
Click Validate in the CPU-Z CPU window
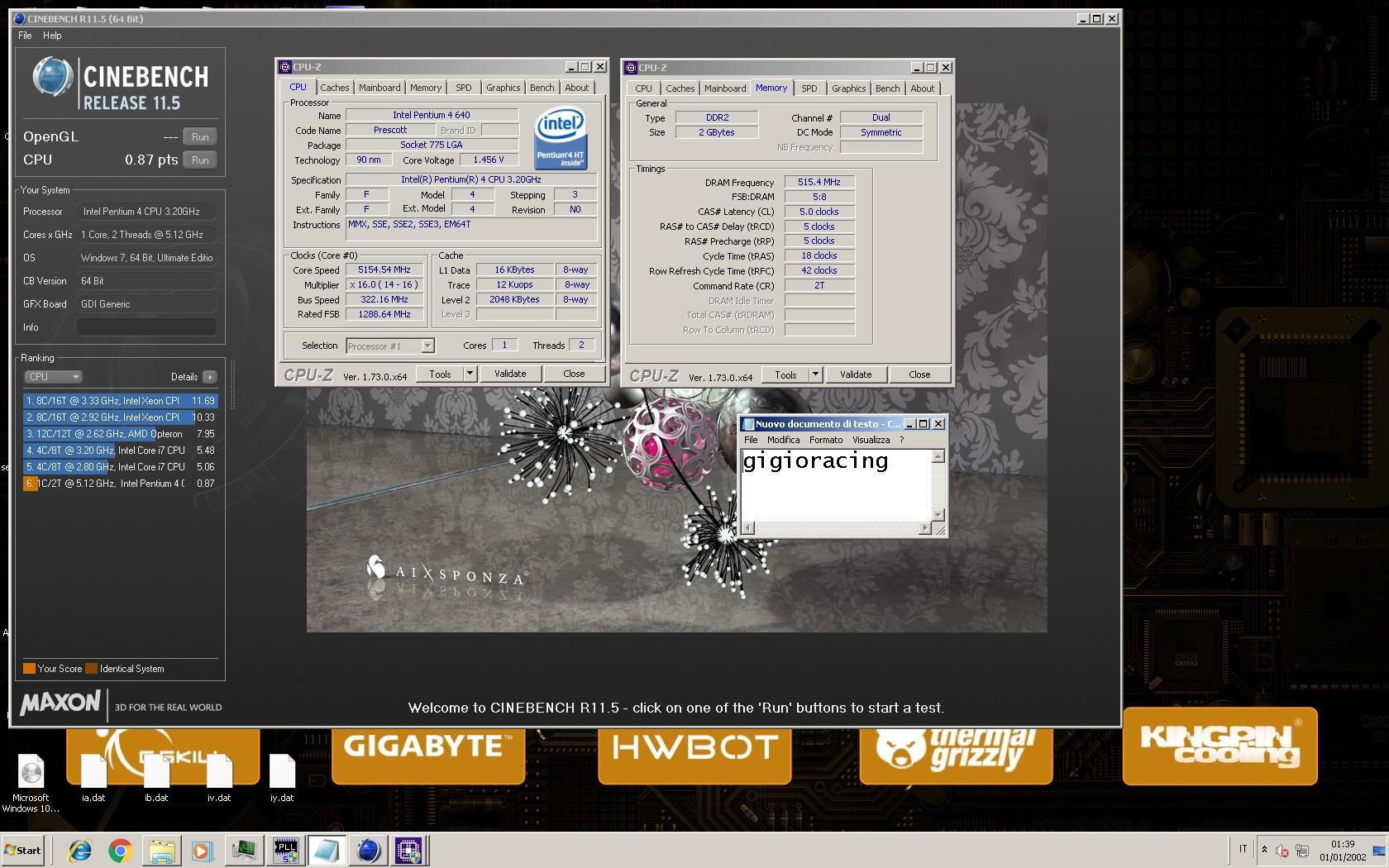pos(510,374)
